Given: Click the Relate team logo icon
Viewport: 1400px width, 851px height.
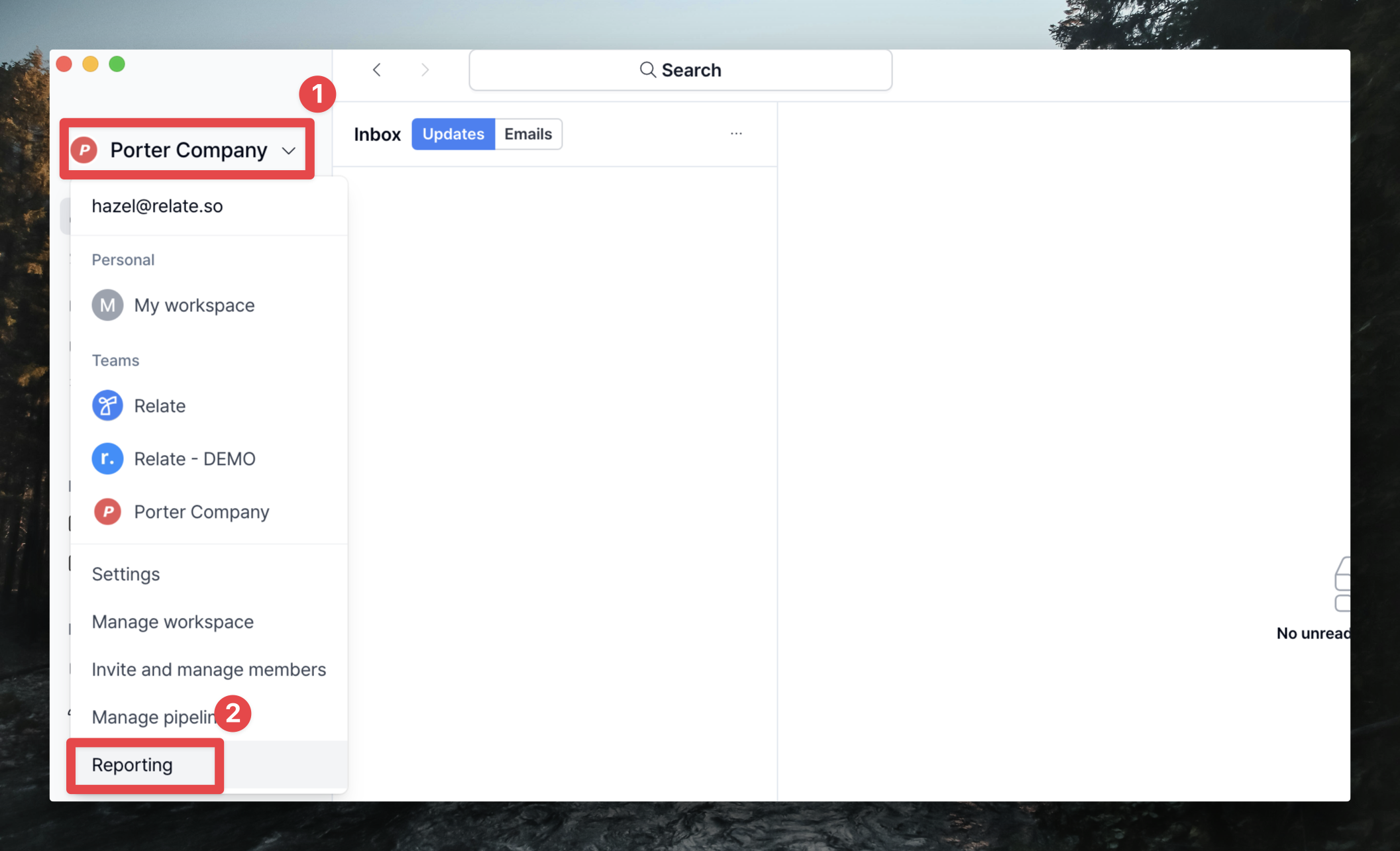Looking at the screenshot, I should click(x=107, y=405).
